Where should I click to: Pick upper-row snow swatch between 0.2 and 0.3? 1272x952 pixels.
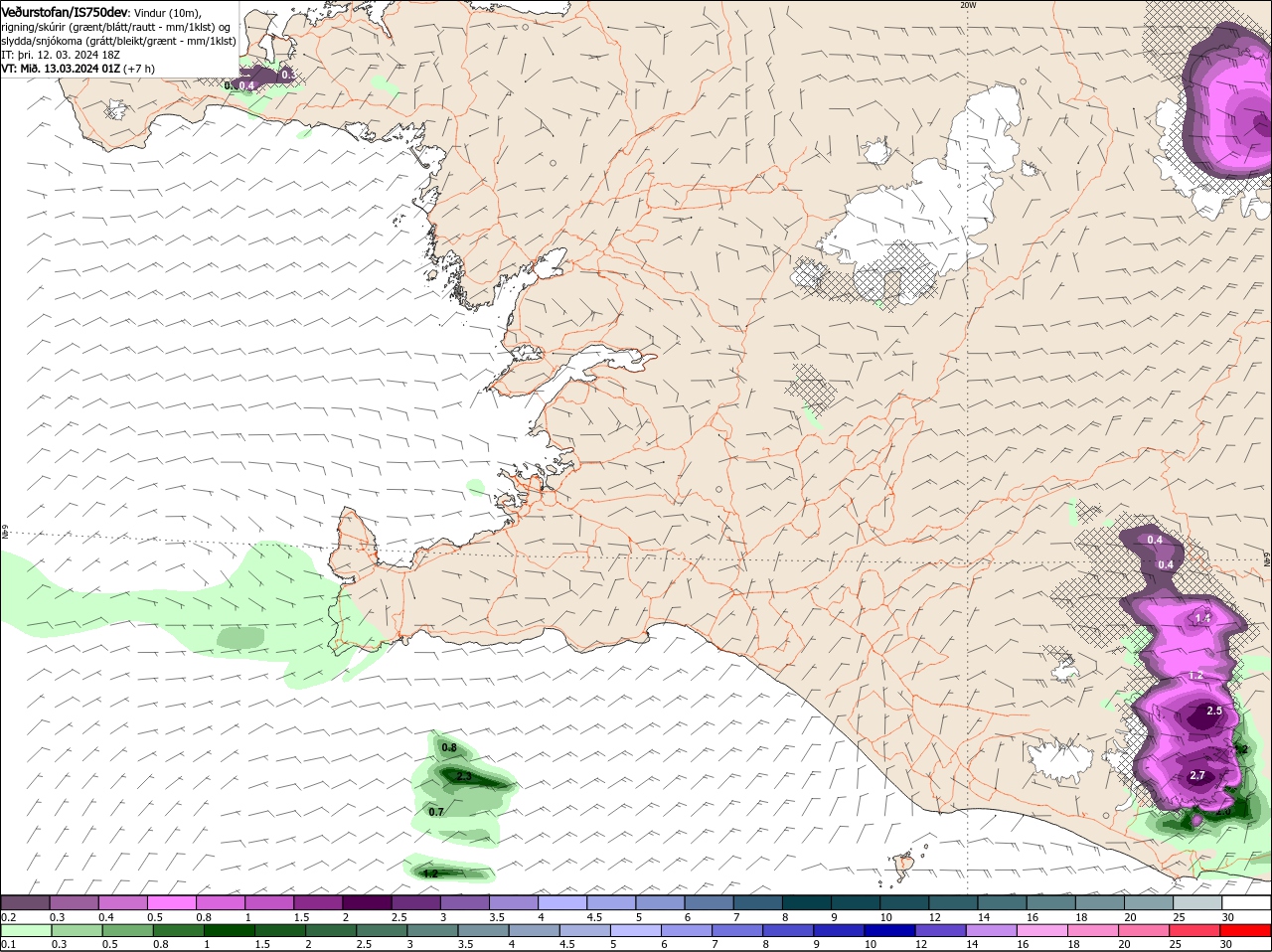coord(25,902)
